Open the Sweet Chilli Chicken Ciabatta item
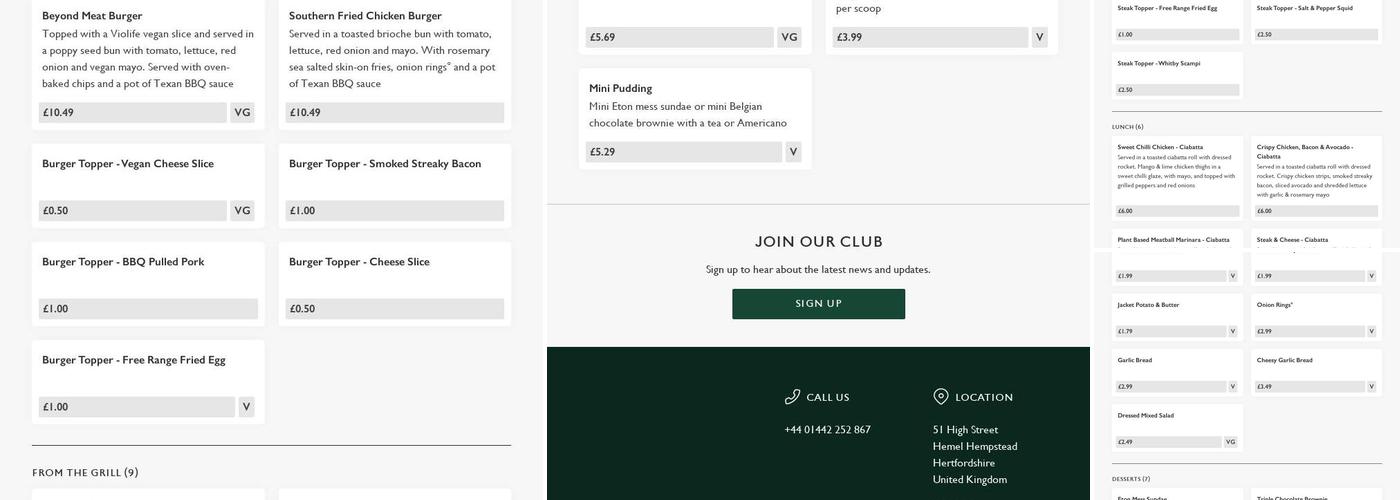The height and width of the screenshot is (500, 1400). tap(1160, 147)
